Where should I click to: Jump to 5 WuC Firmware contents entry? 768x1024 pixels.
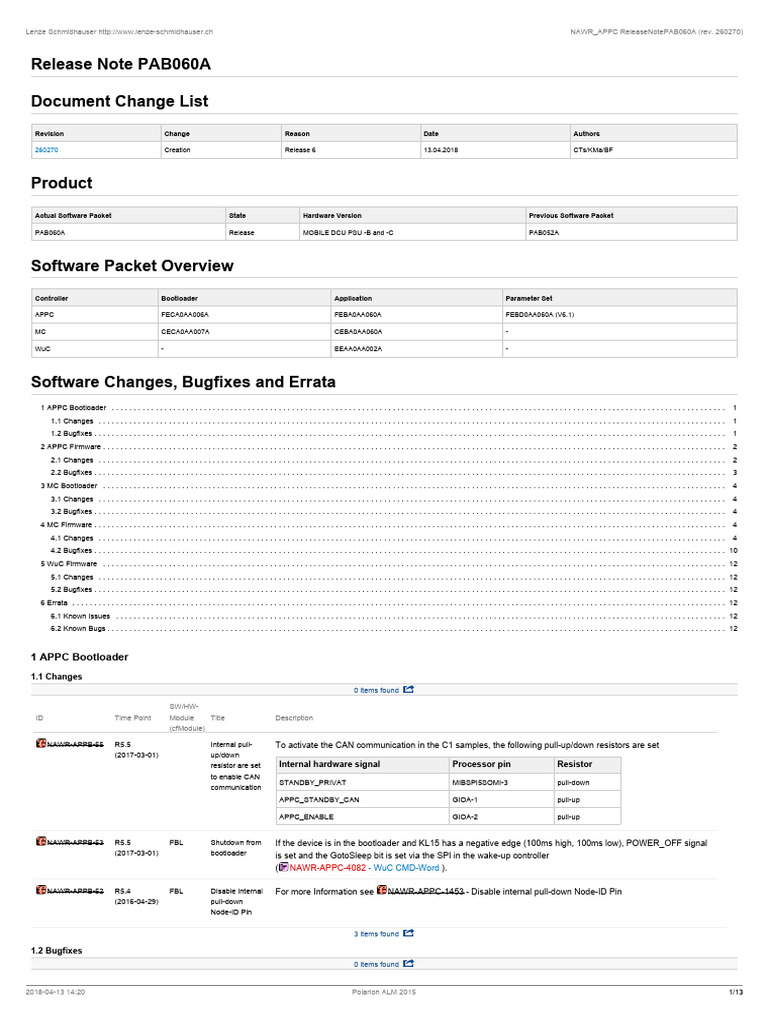69,564
